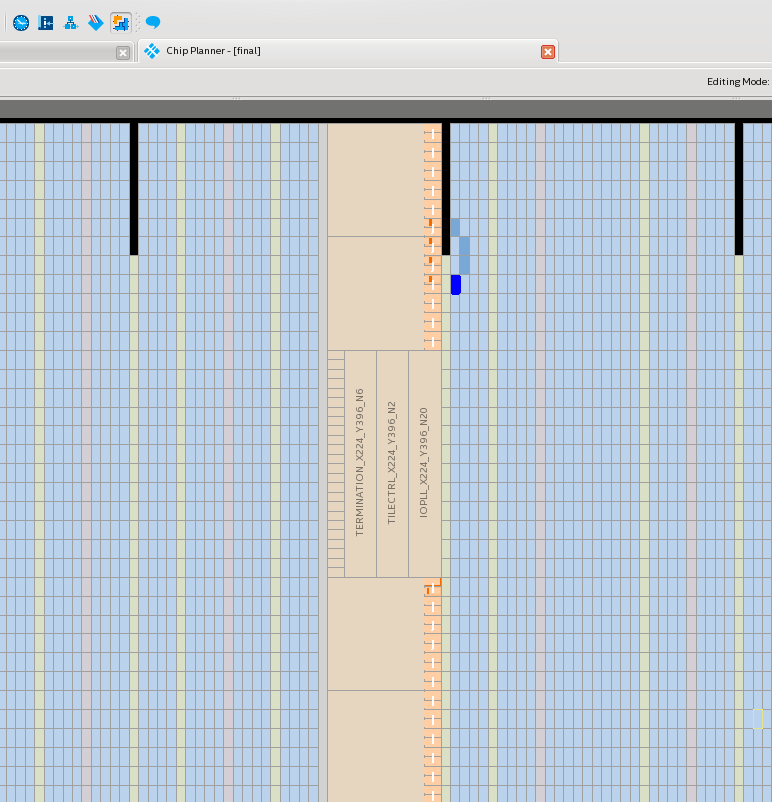Close the gray tab on the left

coord(123,53)
